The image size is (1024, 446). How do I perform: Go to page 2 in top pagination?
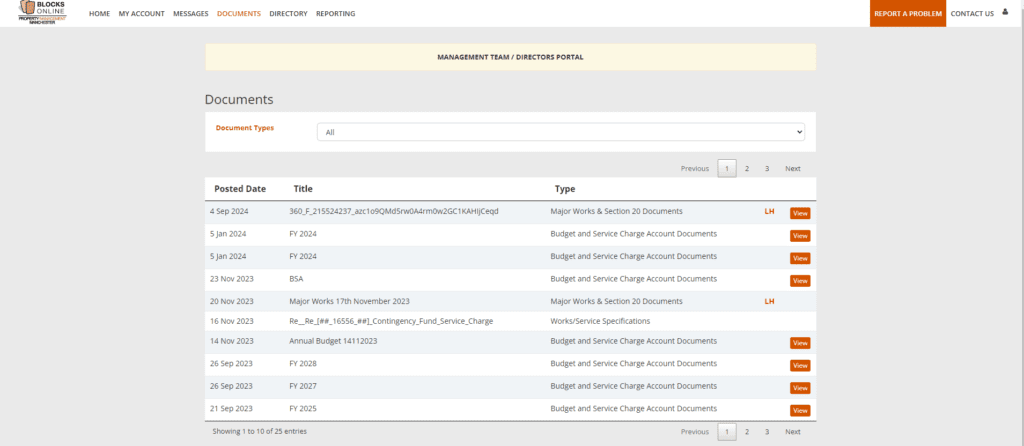[x=747, y=169]
